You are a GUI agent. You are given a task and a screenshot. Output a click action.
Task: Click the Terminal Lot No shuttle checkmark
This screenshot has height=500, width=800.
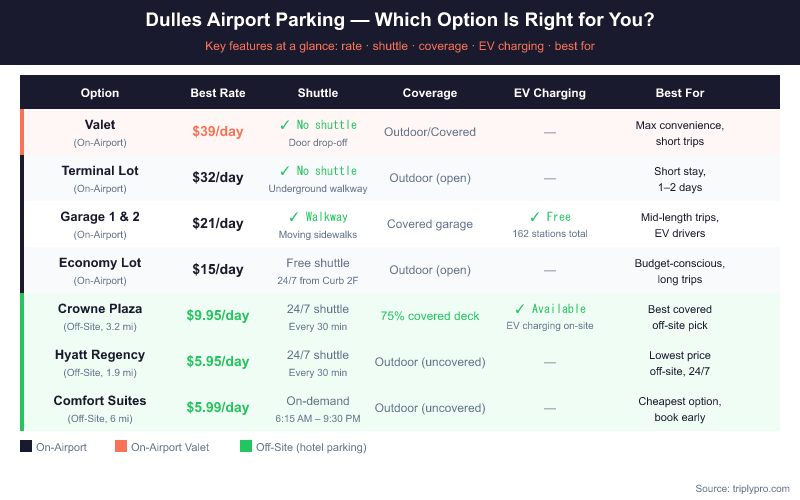tap(285, 171)
